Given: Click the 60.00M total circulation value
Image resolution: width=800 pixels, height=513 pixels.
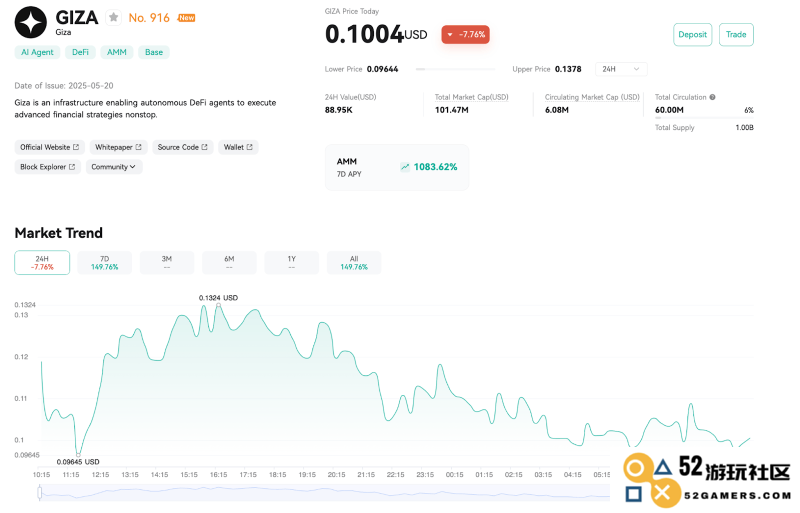Looking at the screenshot, I should [x=669, y=110].
